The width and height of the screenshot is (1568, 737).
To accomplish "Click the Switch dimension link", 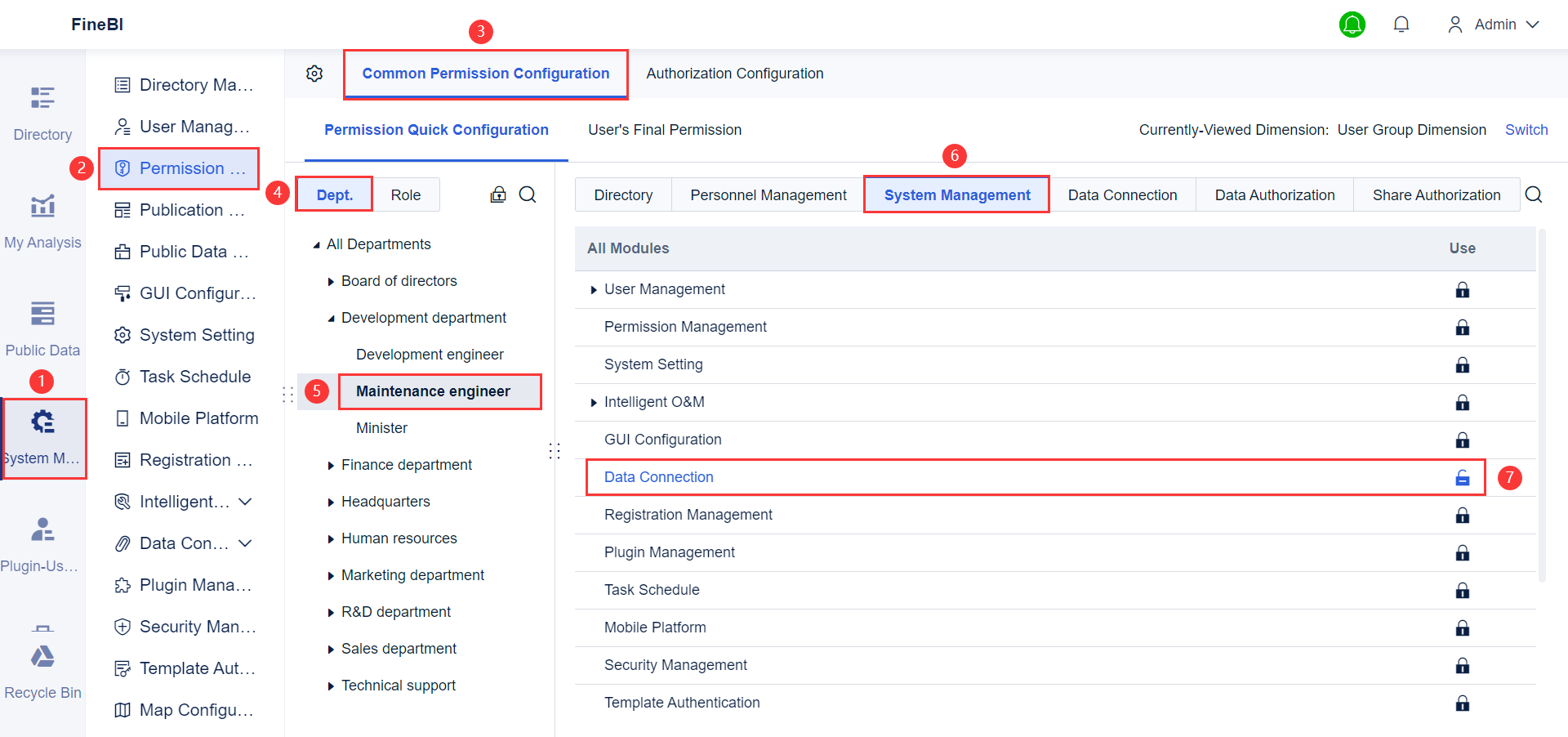I will (1526, 130).
